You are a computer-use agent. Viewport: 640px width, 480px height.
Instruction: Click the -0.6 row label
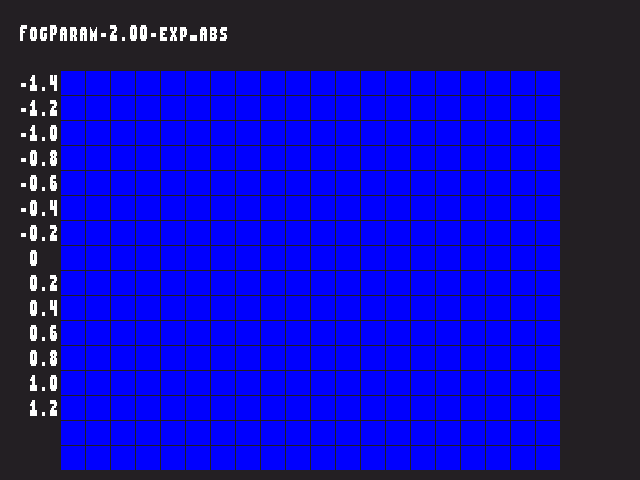tap(39, 184)
